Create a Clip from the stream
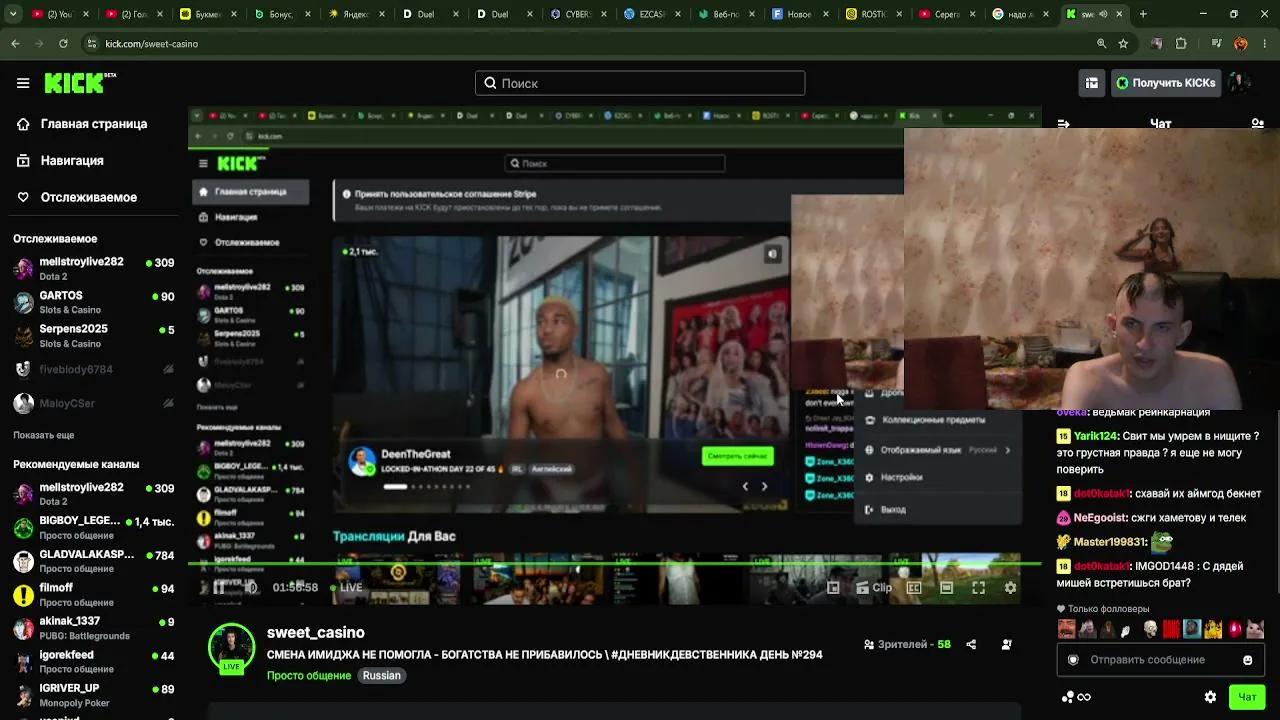Image resolution: width=1280 pixels, height=720 pixels. click(x=874, y=588)
